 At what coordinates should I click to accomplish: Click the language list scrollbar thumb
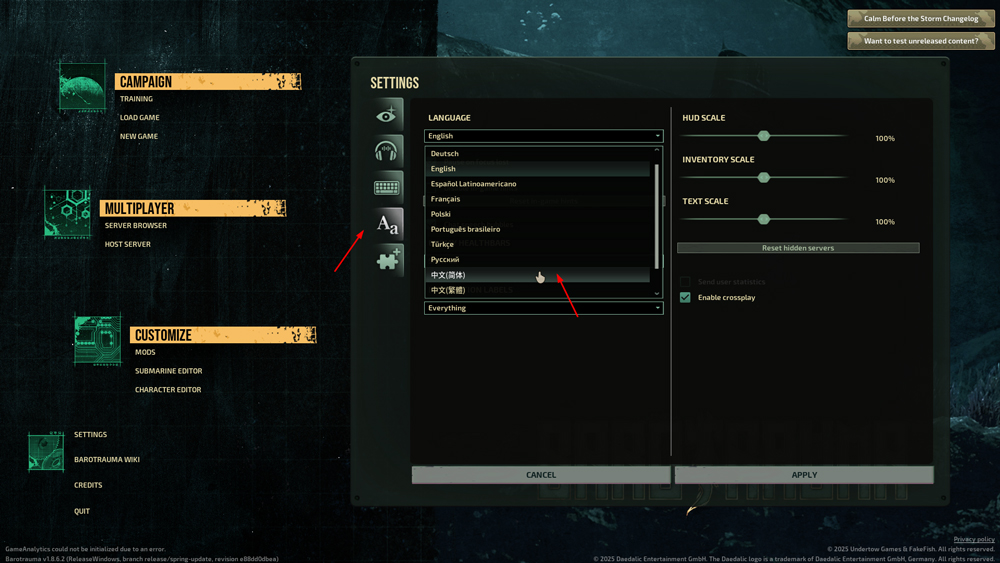coord(656,216)
